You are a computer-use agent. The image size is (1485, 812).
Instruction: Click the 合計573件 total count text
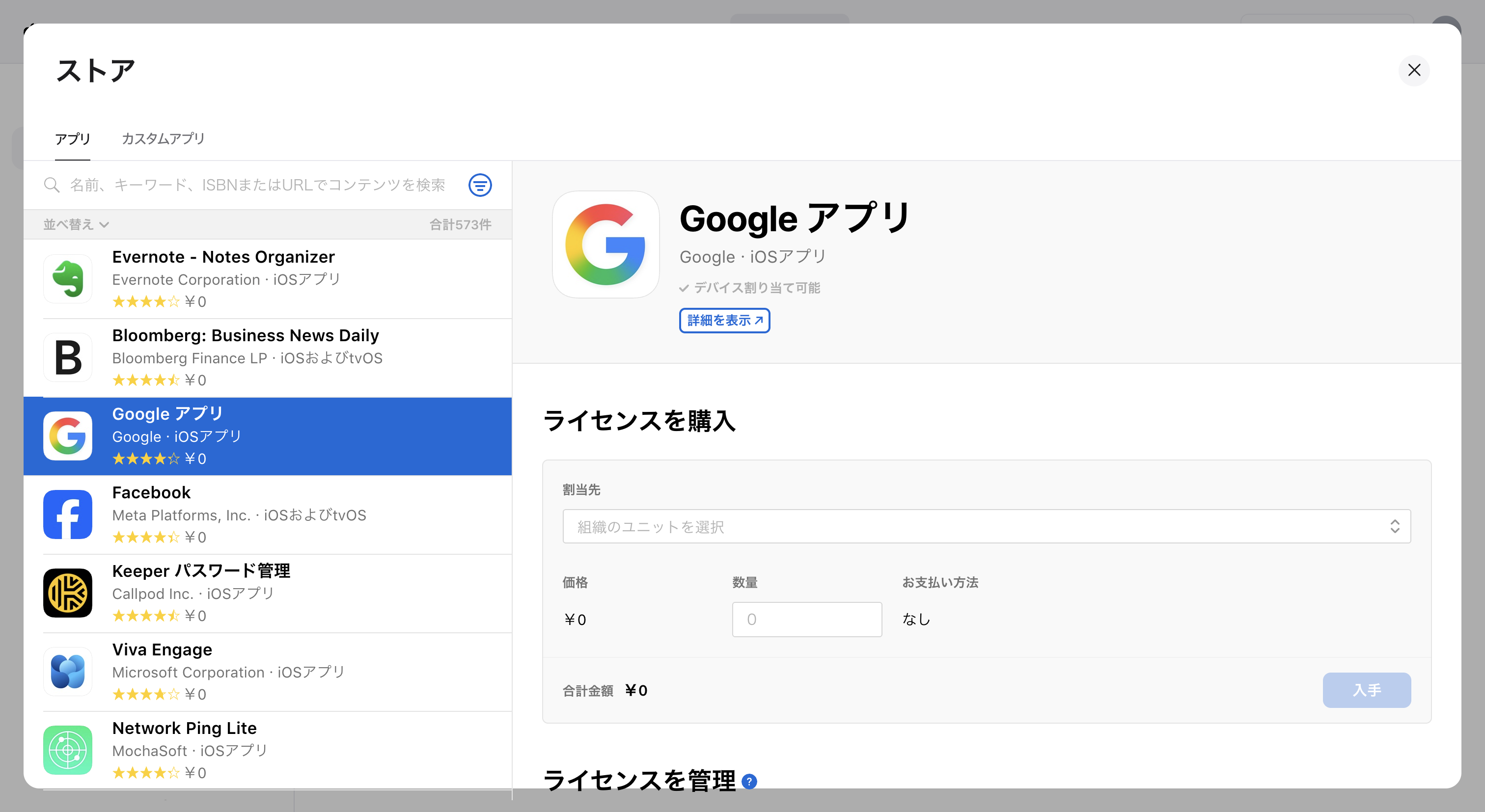[460, 224]
